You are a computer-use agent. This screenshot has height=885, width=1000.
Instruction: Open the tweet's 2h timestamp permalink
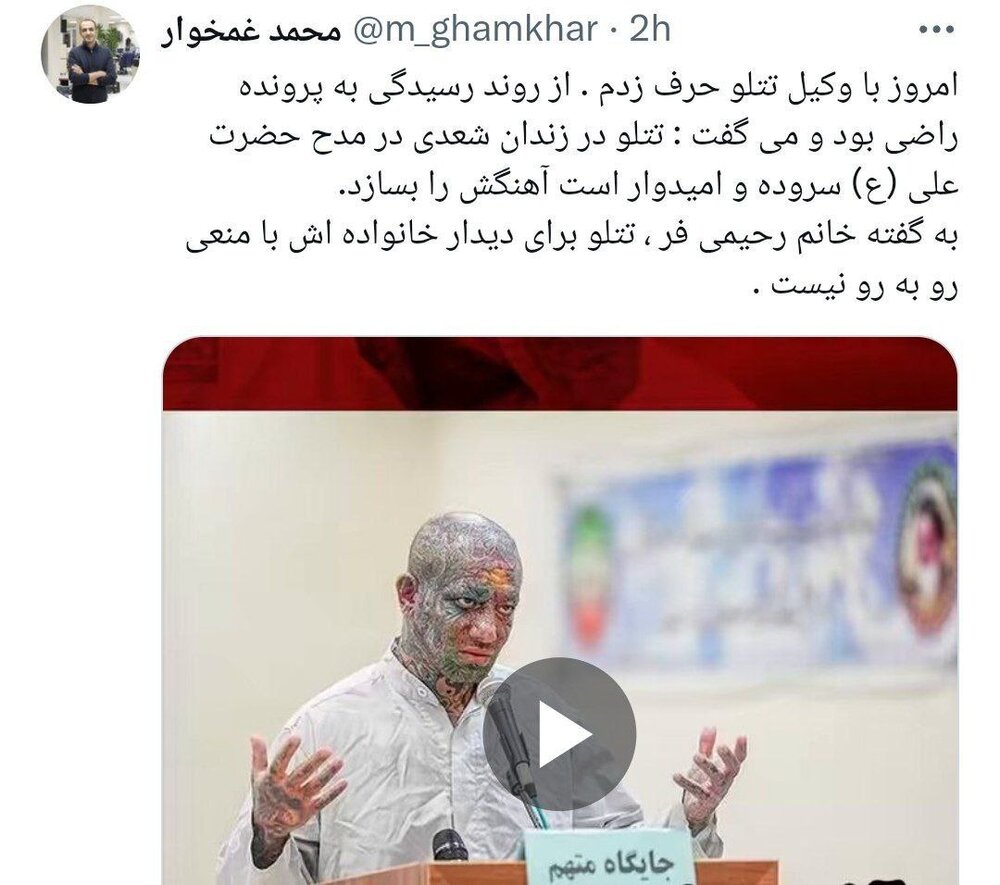click(650, 29)
